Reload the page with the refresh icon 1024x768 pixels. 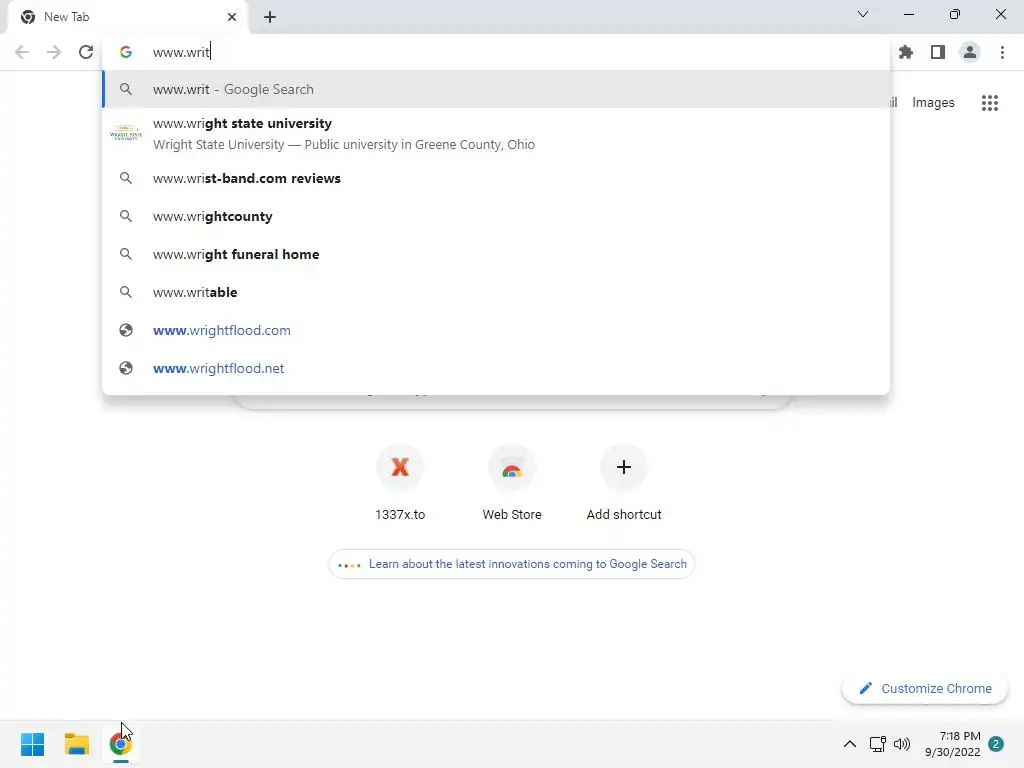86,52
